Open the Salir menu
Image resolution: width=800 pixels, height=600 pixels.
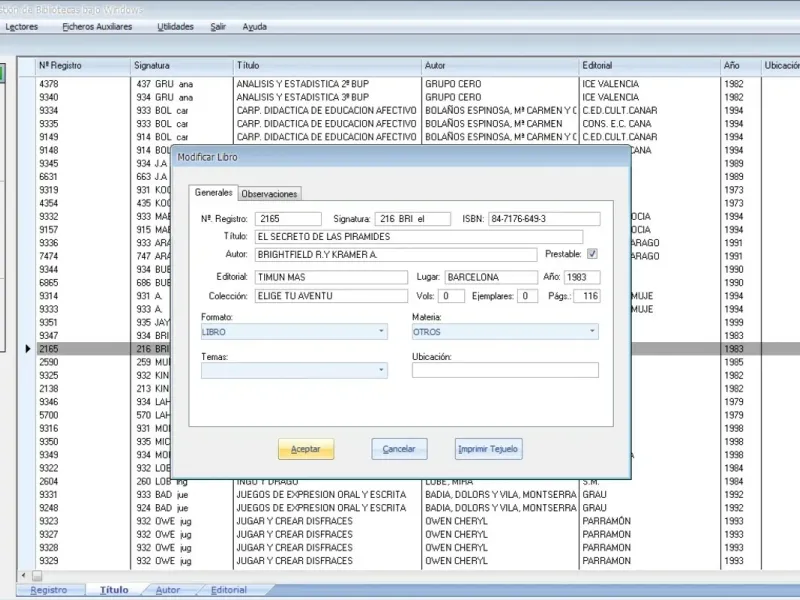pos(218,27)
